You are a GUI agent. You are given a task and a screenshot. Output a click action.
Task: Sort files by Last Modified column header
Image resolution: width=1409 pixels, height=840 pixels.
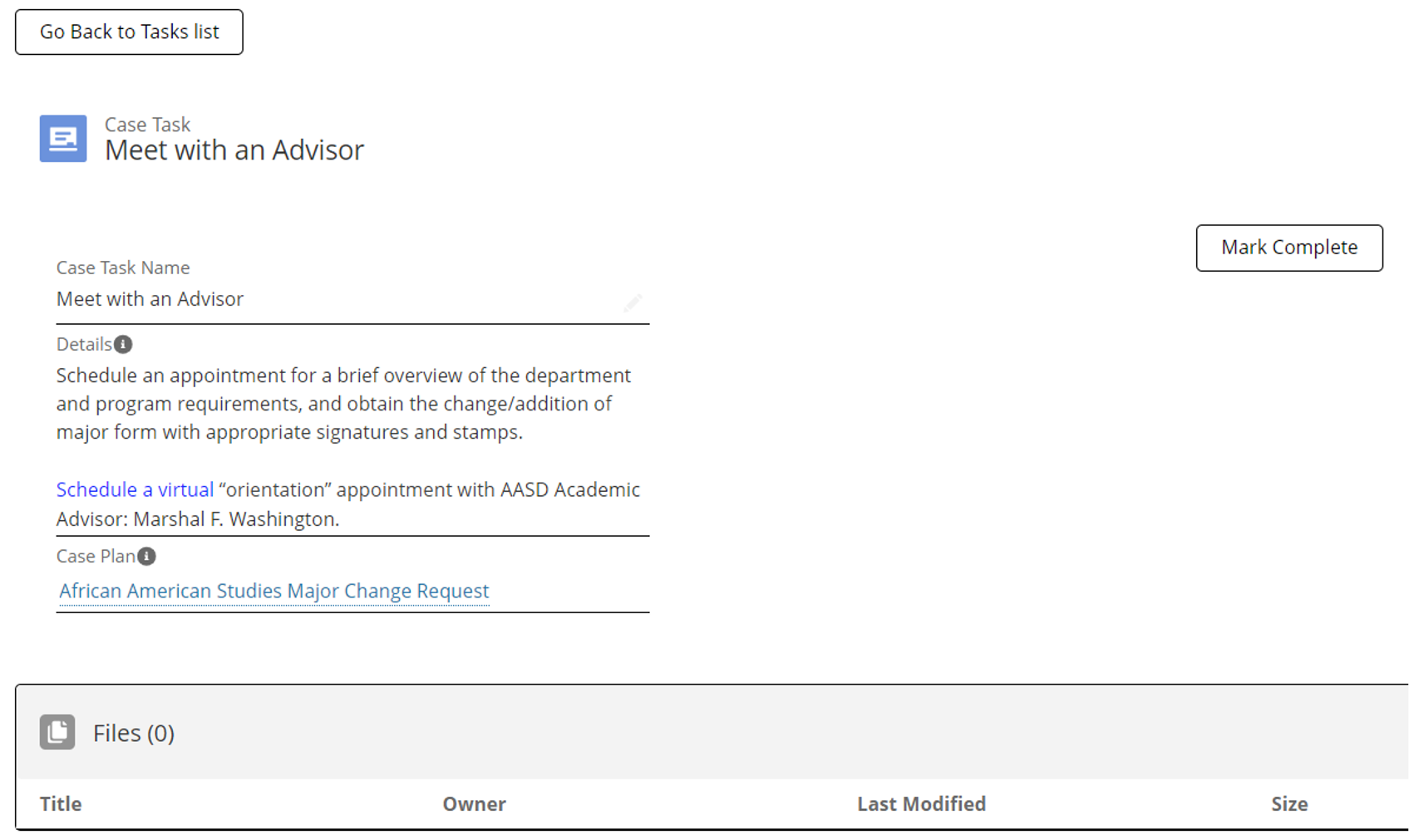point(921,803)
